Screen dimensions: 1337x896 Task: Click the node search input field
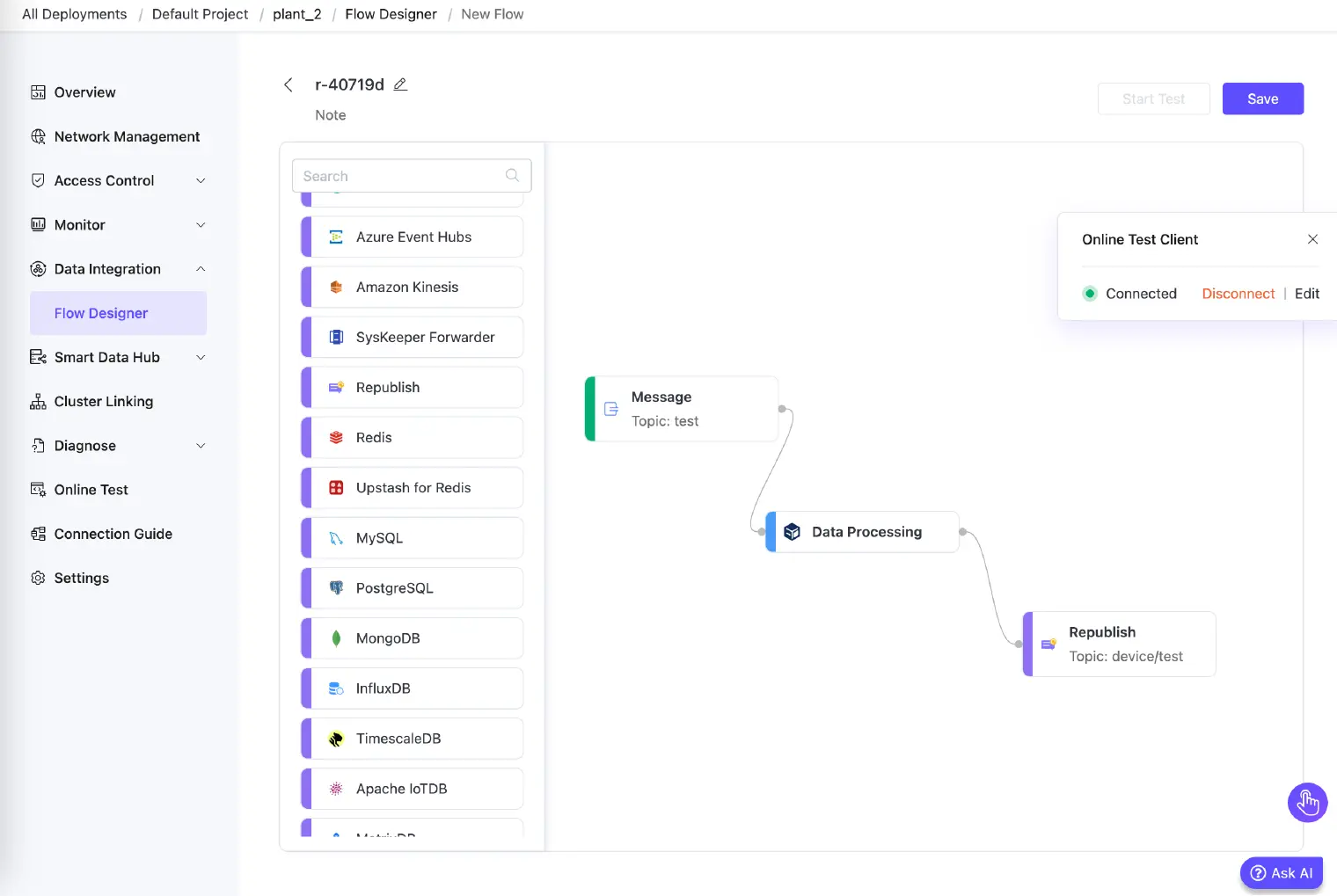(x=412, y=176)
